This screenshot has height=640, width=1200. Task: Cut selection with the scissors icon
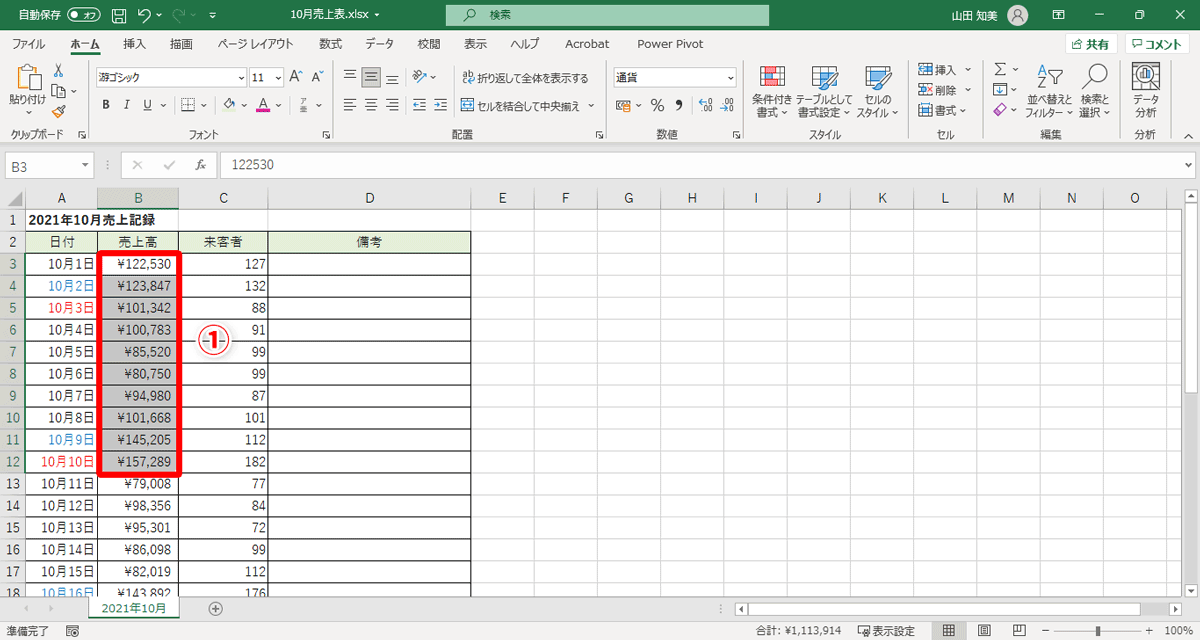click(58, 71)
